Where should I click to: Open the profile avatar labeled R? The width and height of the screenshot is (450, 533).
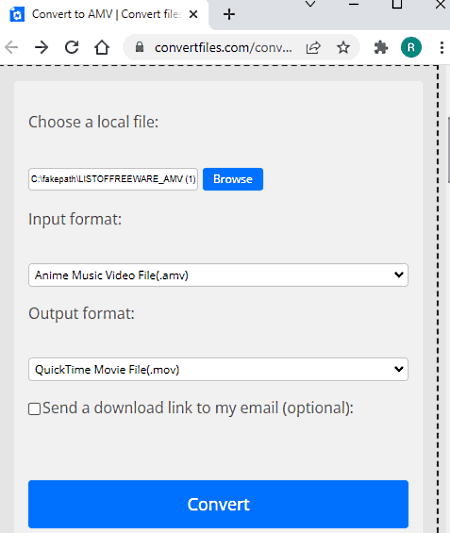coord(411,47)
